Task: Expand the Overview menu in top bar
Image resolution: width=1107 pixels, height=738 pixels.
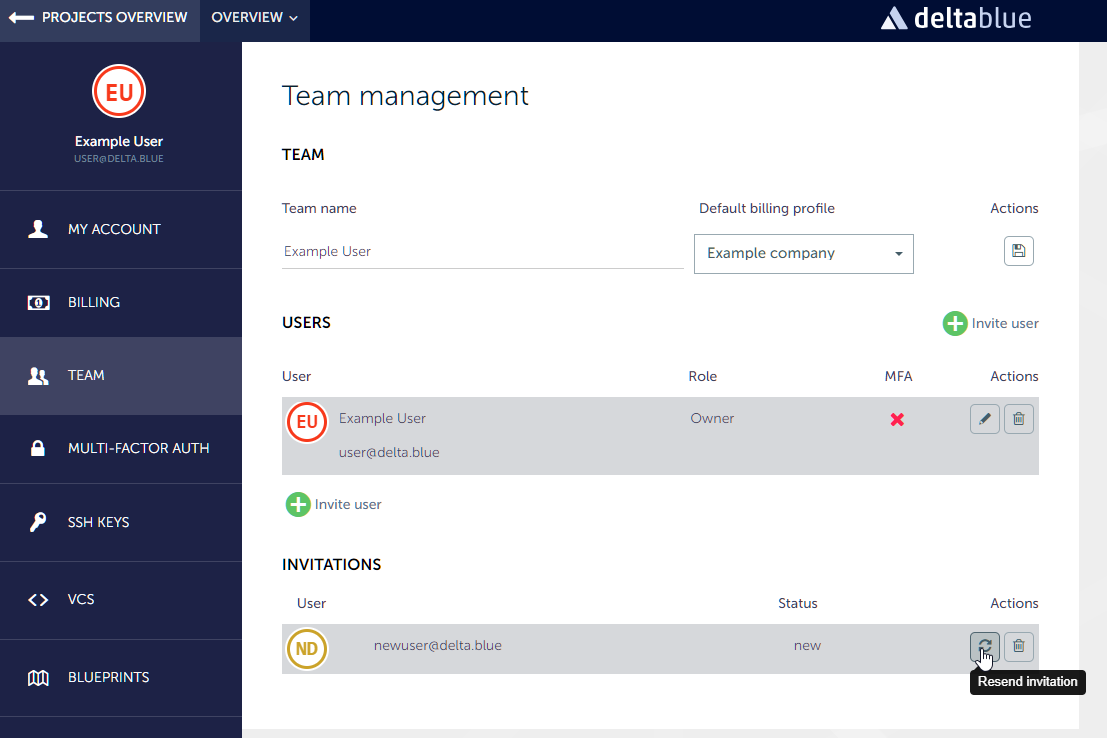Action: (x=254, y=18)
